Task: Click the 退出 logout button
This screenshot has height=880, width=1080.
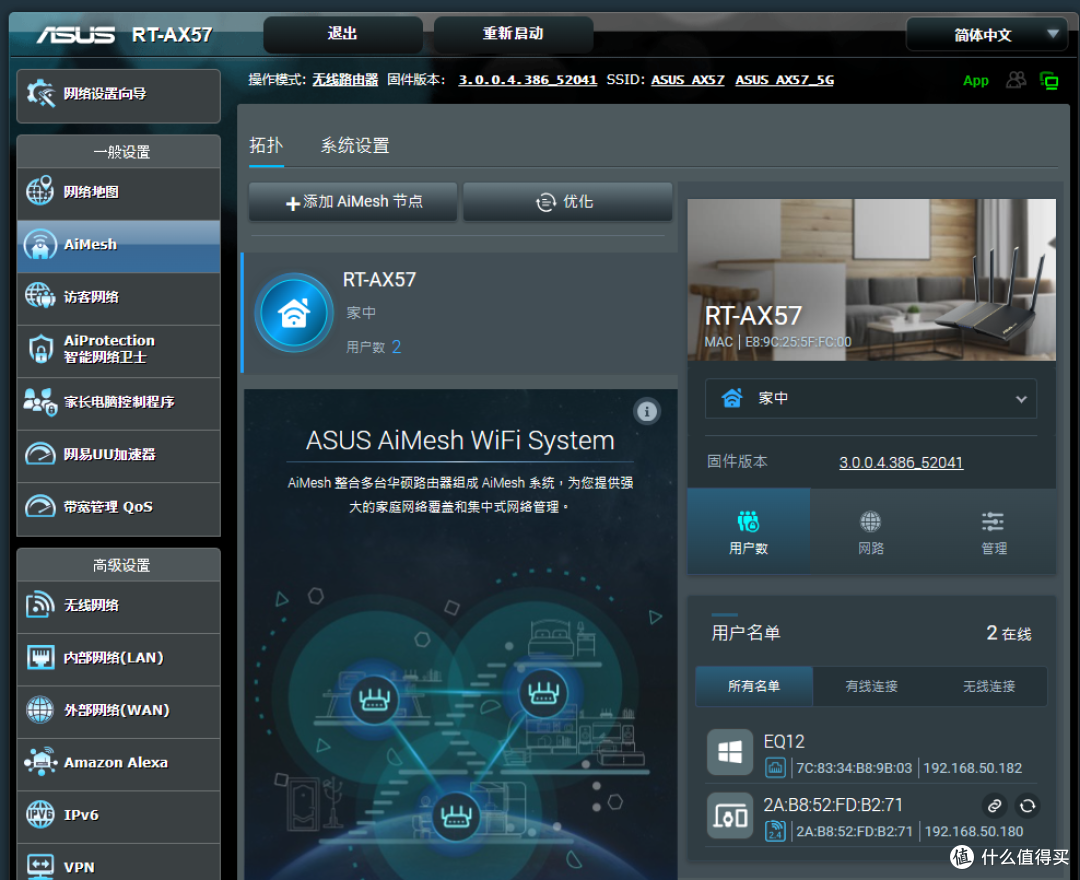Action: coord(342,34)
